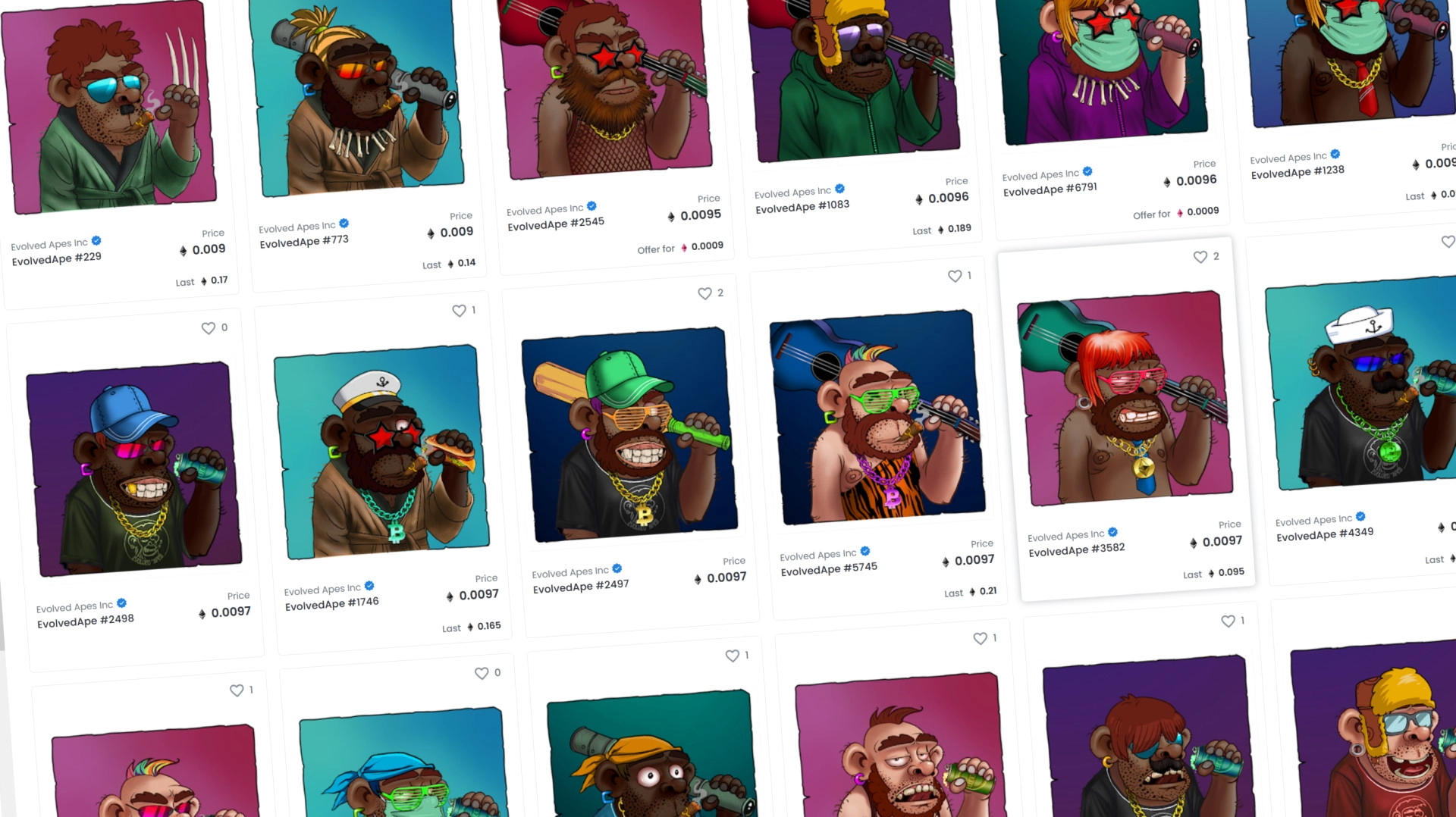Click the Evolved Apes Inc link above EvolvedApe #1083

(792, 193)
